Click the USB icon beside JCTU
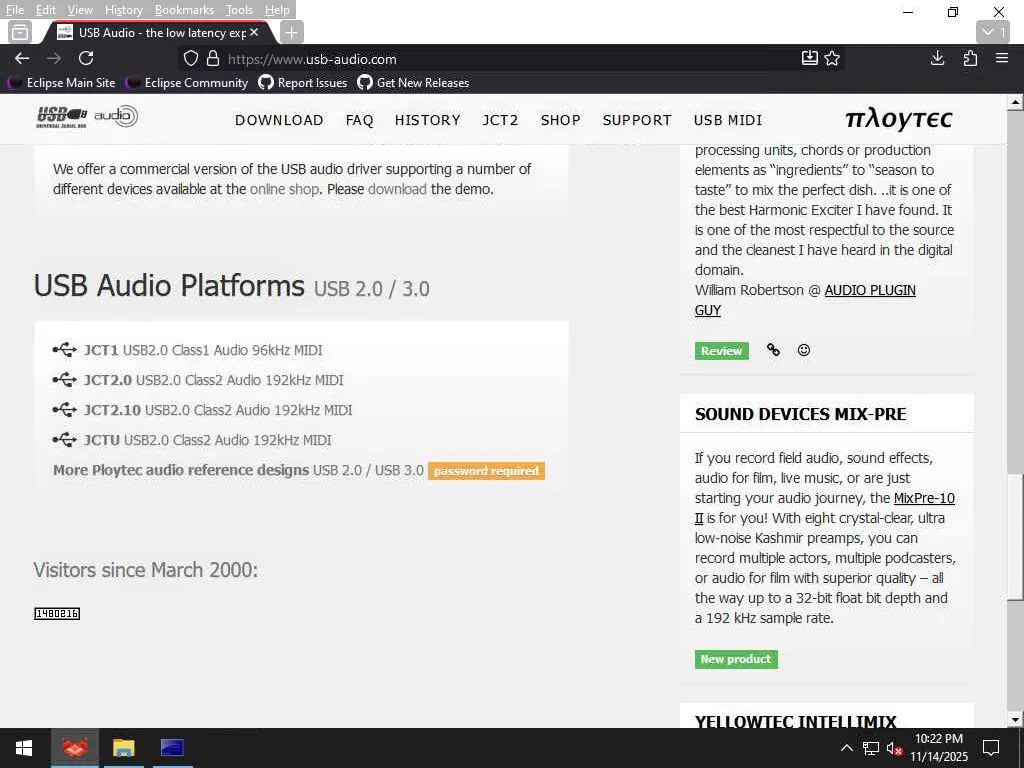 (65, 440)
